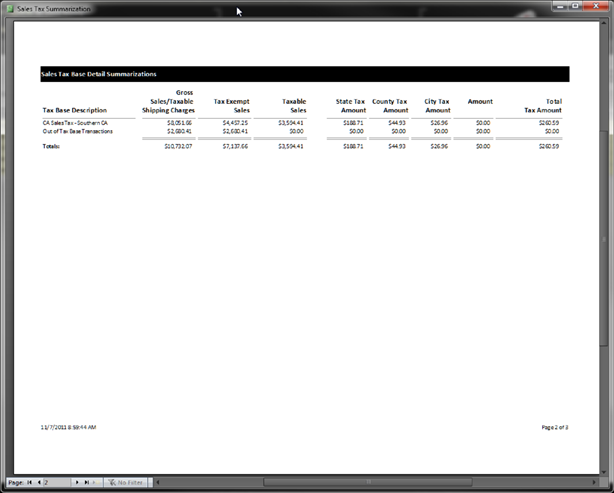The image size is (614, 493).
Task: Click the horizontal scrollbar left arrow
Action: [158, 482]
